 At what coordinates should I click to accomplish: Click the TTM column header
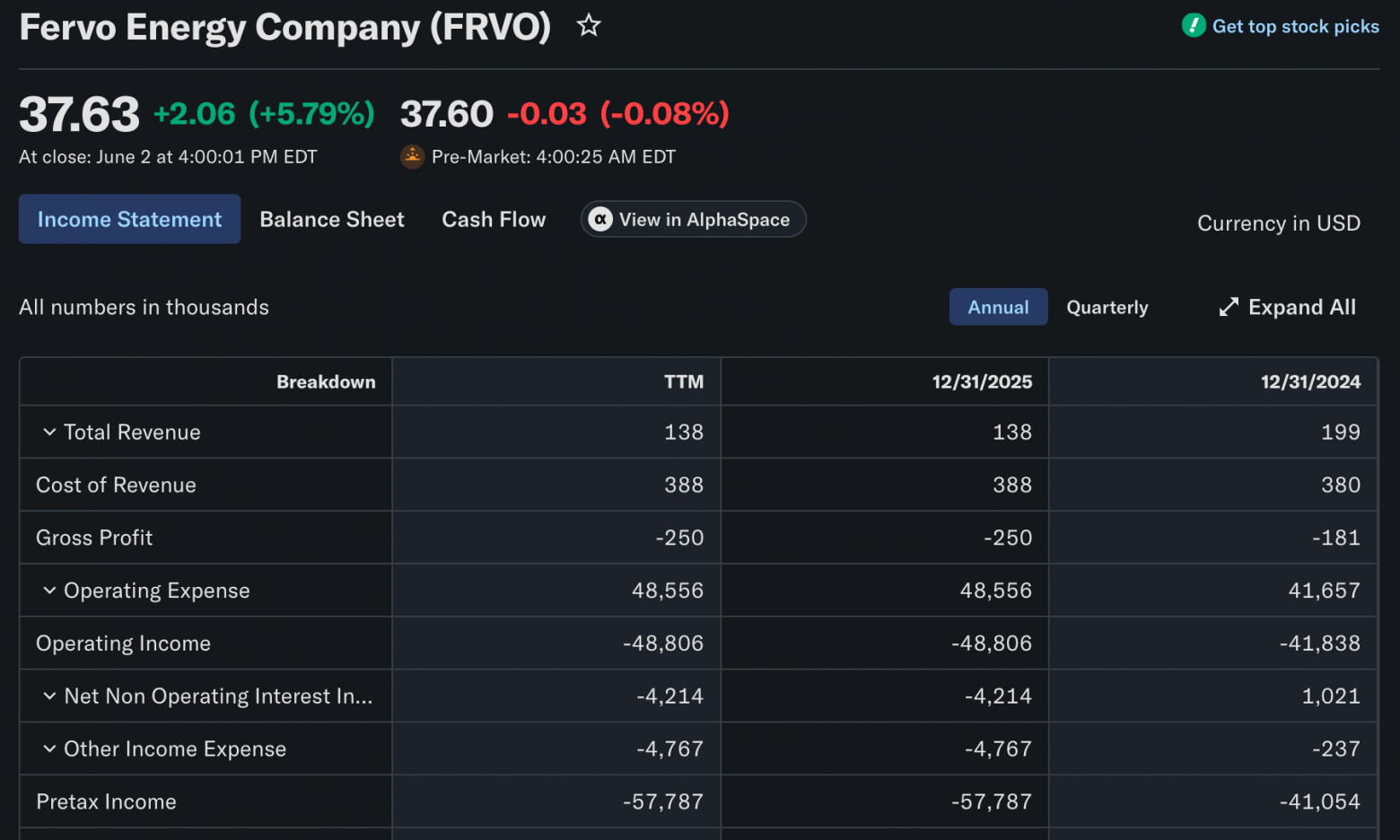684,381
